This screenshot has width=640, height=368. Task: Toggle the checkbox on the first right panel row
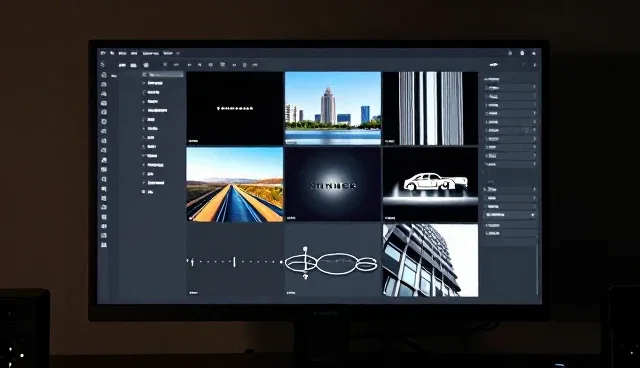[x=487, y=87]
